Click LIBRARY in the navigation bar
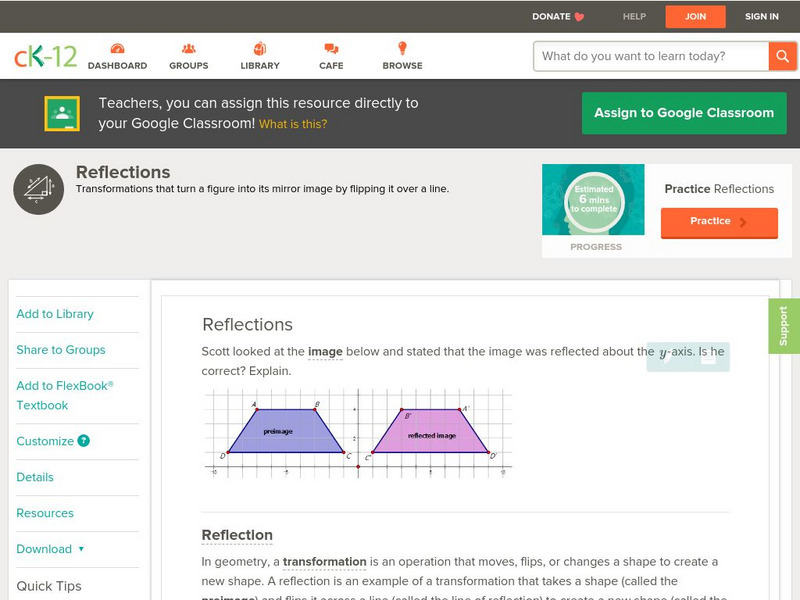800x600 pixels. [260, 66]
